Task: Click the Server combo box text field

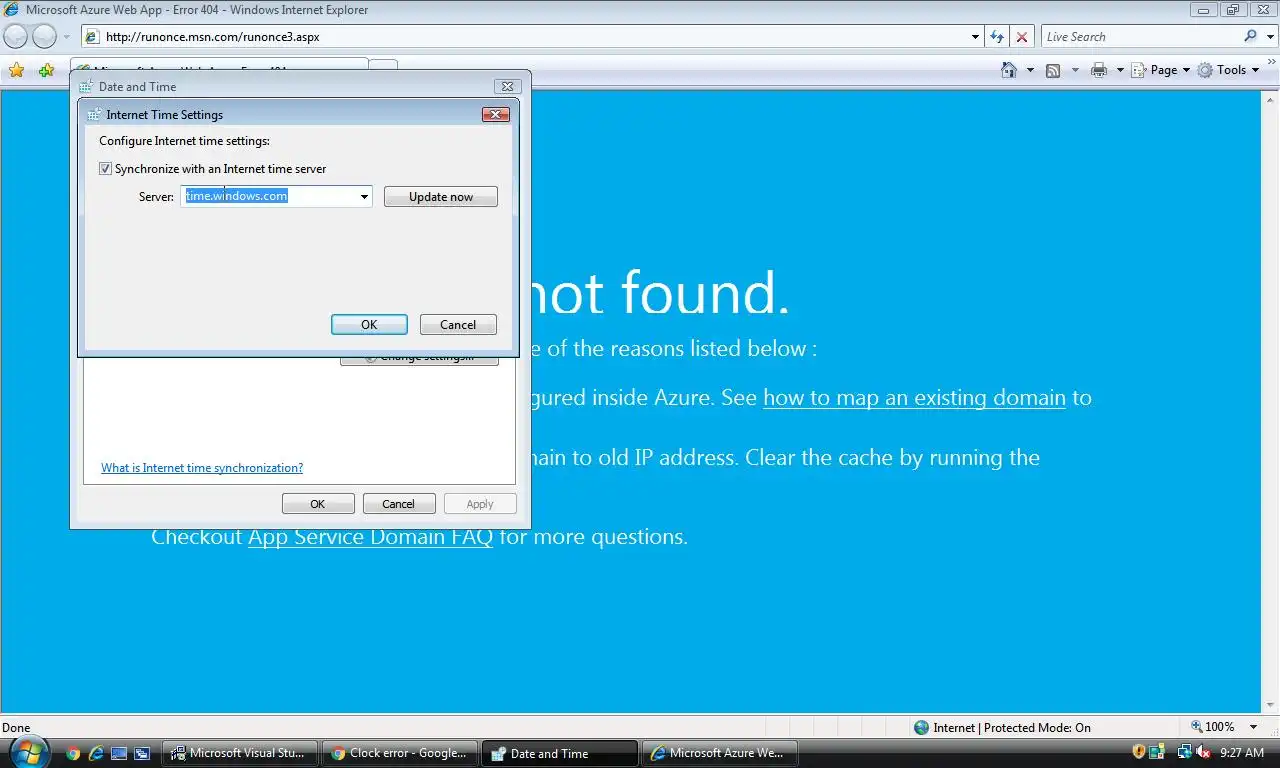Action: 269,196
